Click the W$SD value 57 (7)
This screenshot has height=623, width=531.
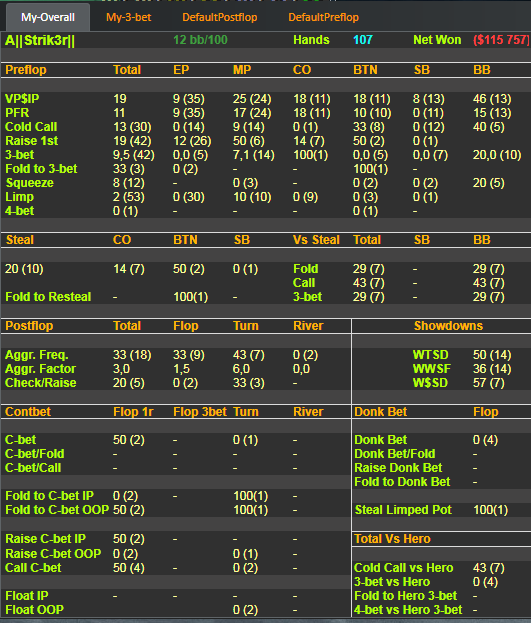(488, 383)
